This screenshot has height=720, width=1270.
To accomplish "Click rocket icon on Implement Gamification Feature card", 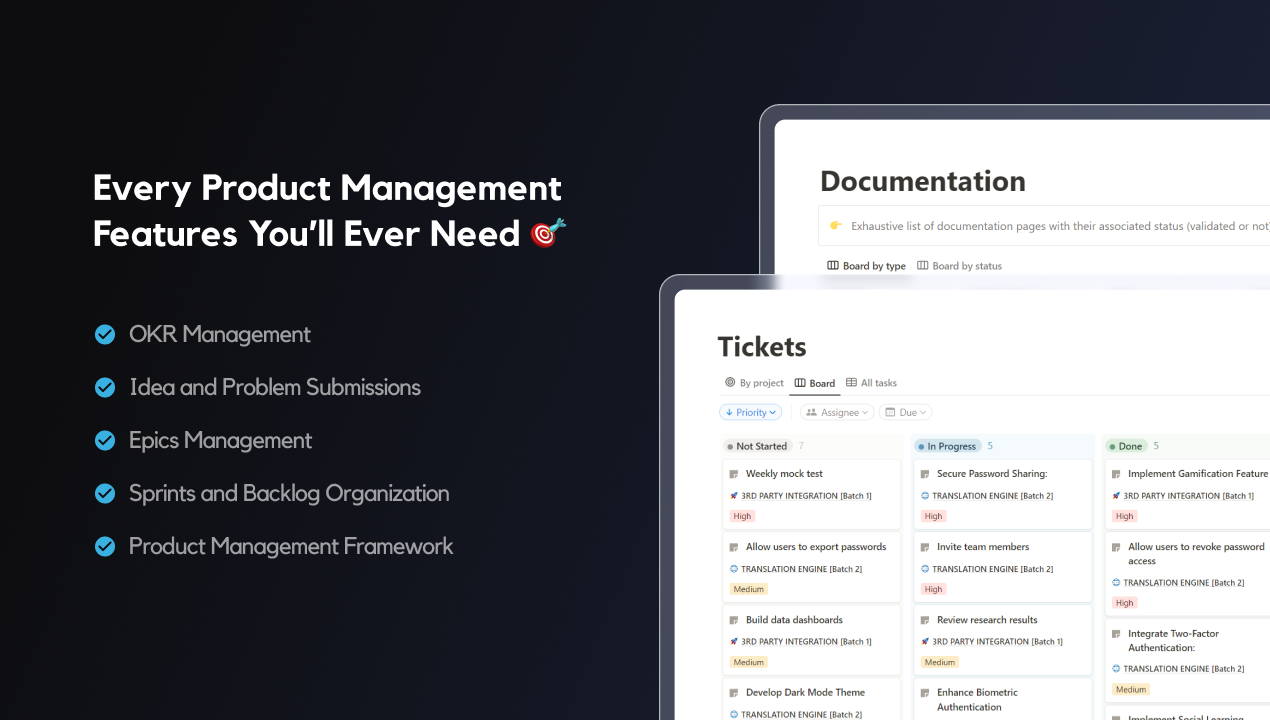I will 1116,496.
